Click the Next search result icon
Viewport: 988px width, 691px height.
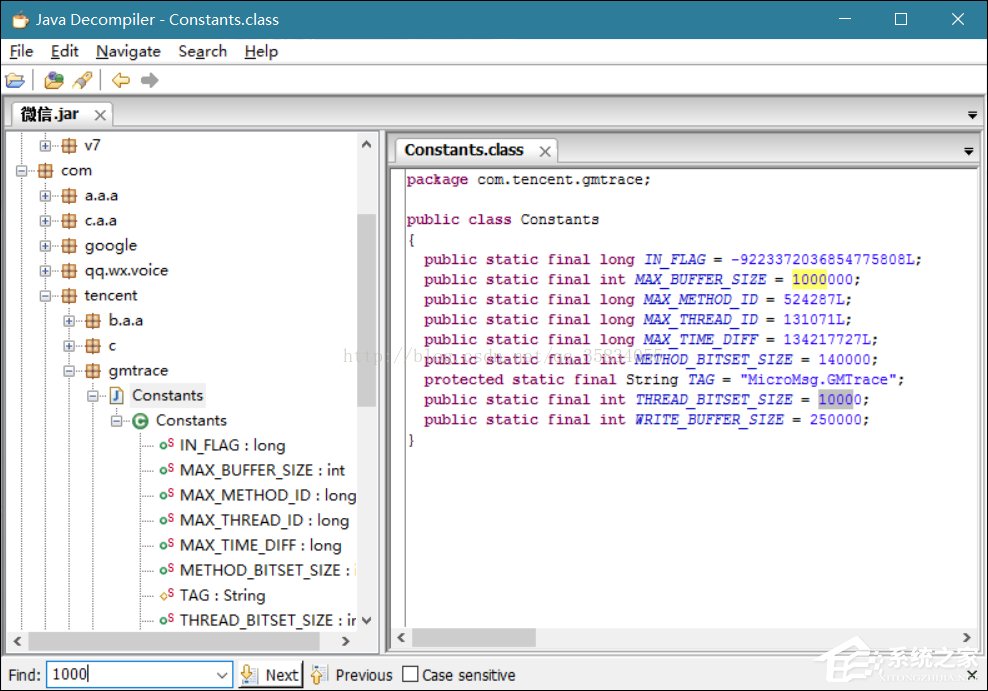(249, 675)
